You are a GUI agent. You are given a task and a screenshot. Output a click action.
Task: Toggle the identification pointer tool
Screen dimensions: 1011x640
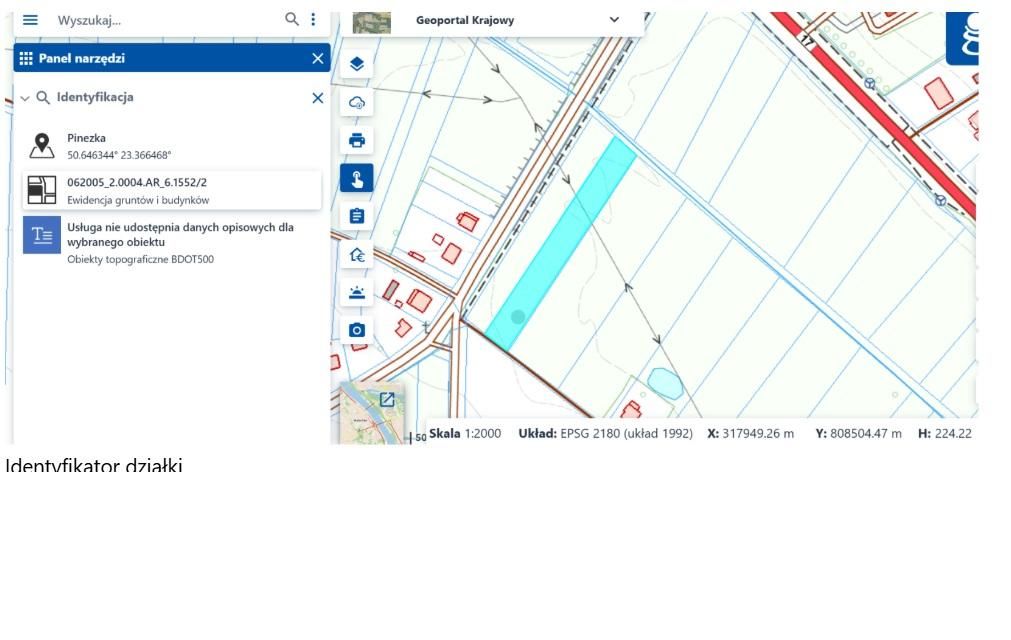pos(357,178)
